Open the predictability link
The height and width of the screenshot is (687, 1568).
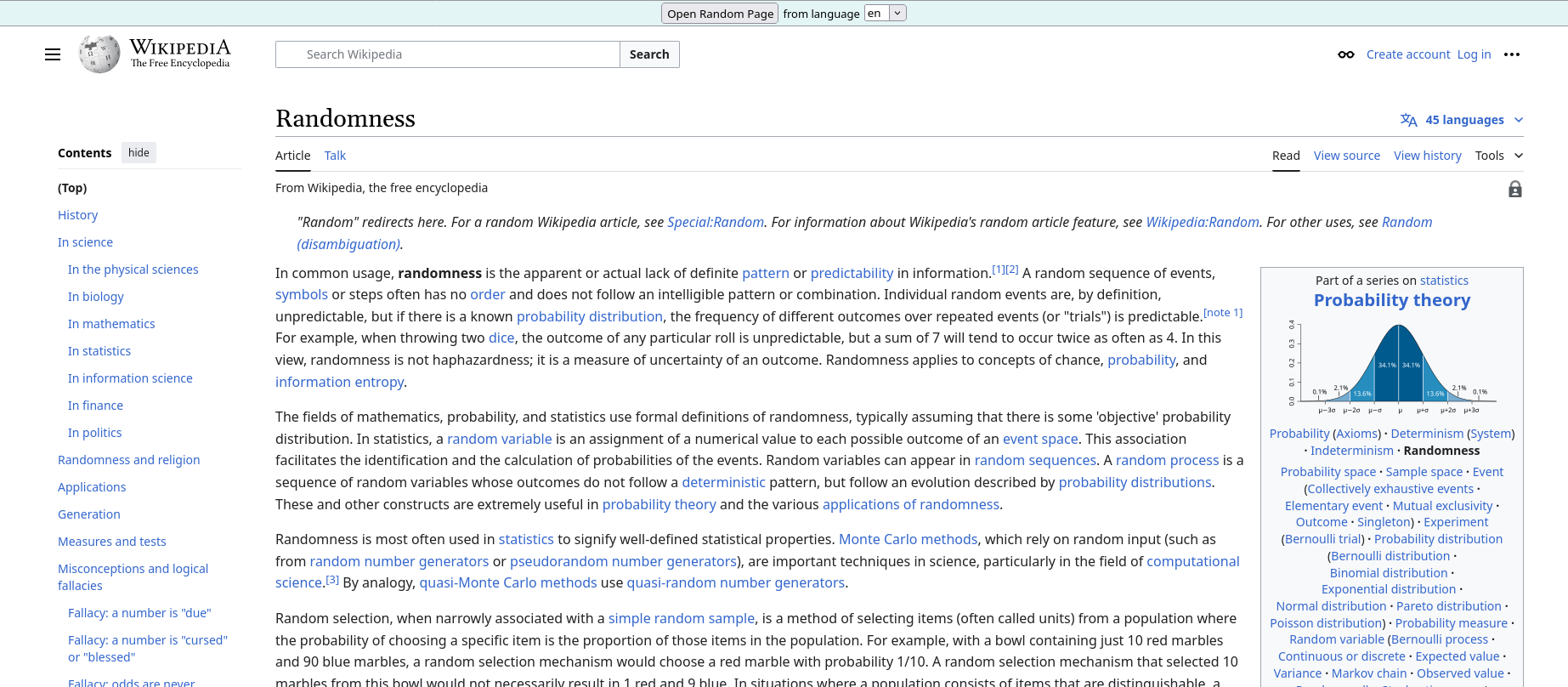(x=852, y=273)
